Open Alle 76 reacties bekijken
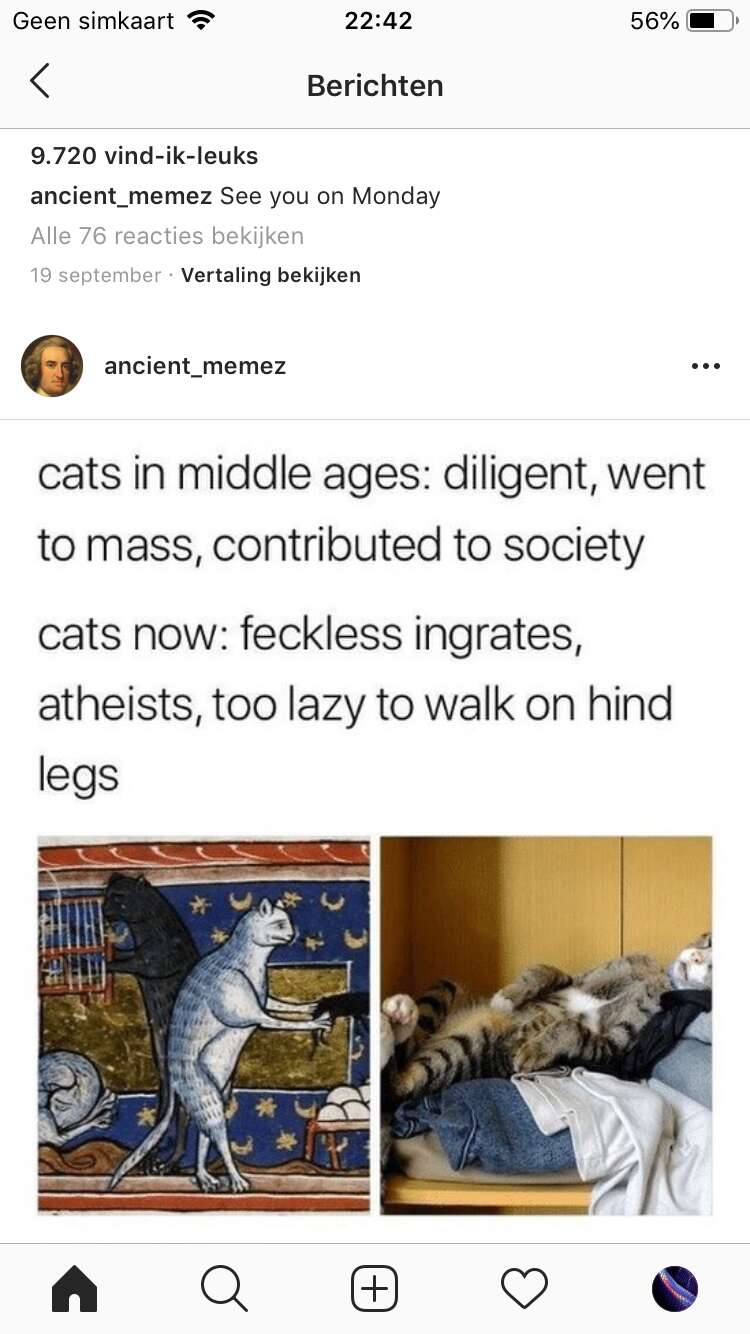The height and width of the screenshot is (1334, 750). coord(167,236)
